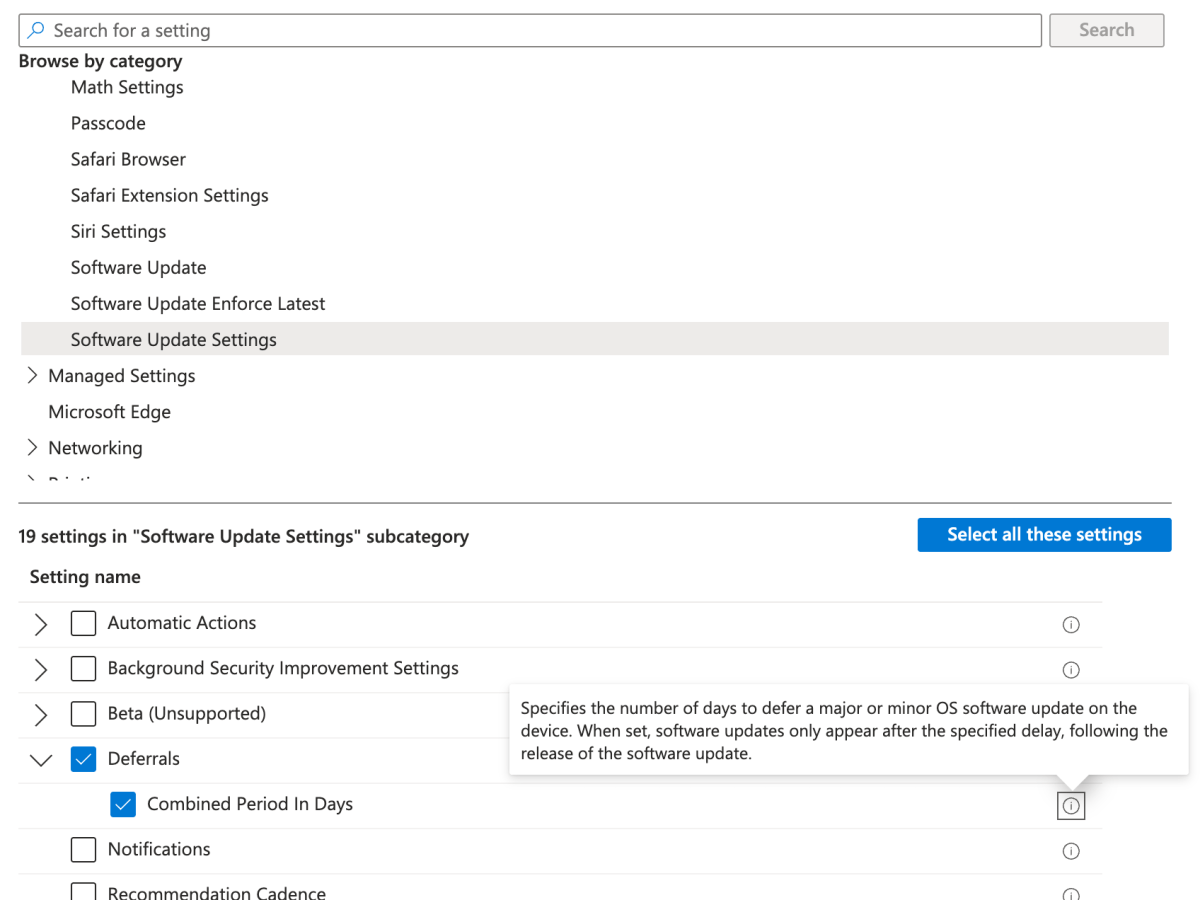Collapse the Deferrals settings group
Viewport: 1200px width, 900px height.
click(40, 759)
